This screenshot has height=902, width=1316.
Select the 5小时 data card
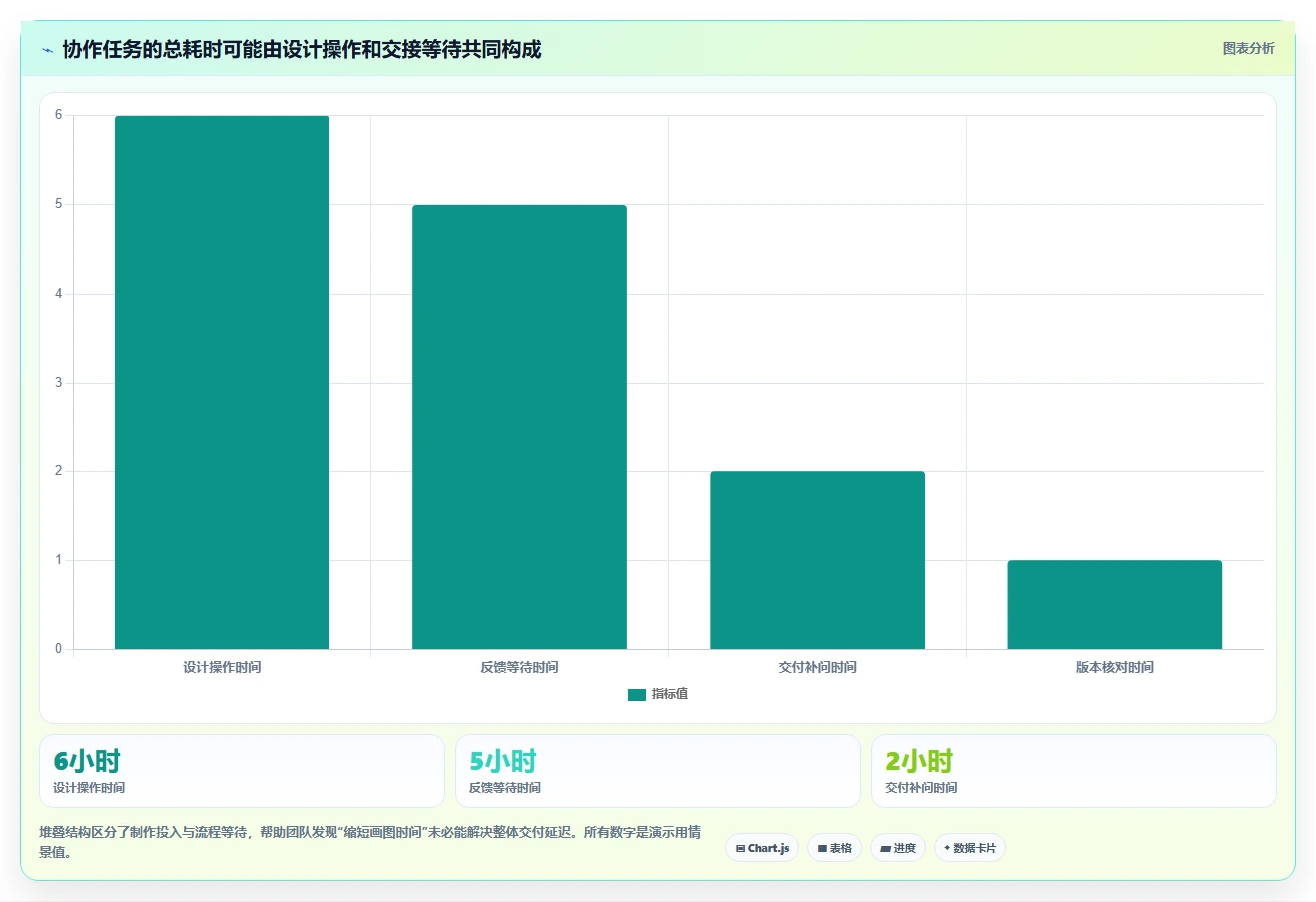click(657, 771)
